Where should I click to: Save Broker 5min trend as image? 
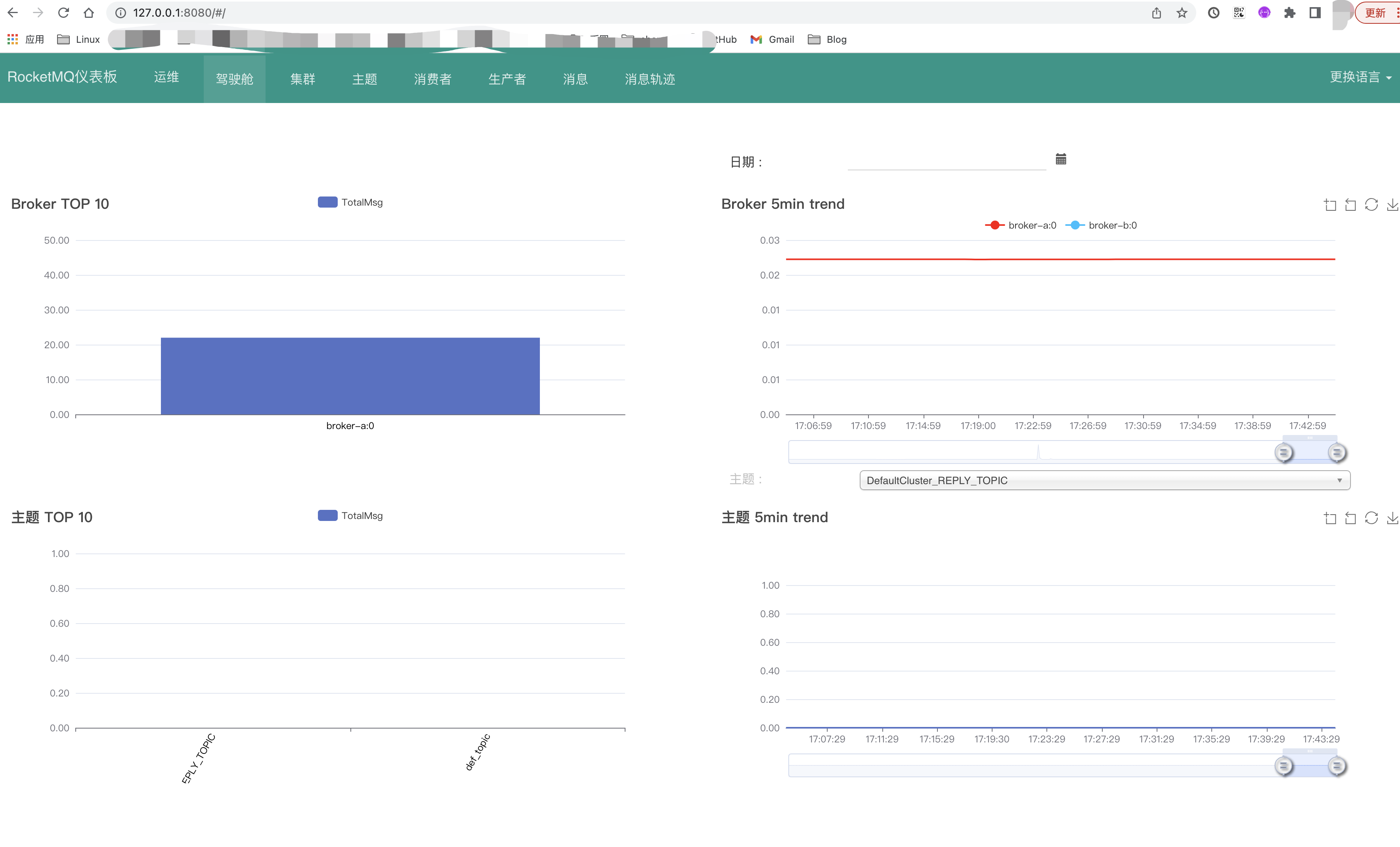coord(1392,204)
